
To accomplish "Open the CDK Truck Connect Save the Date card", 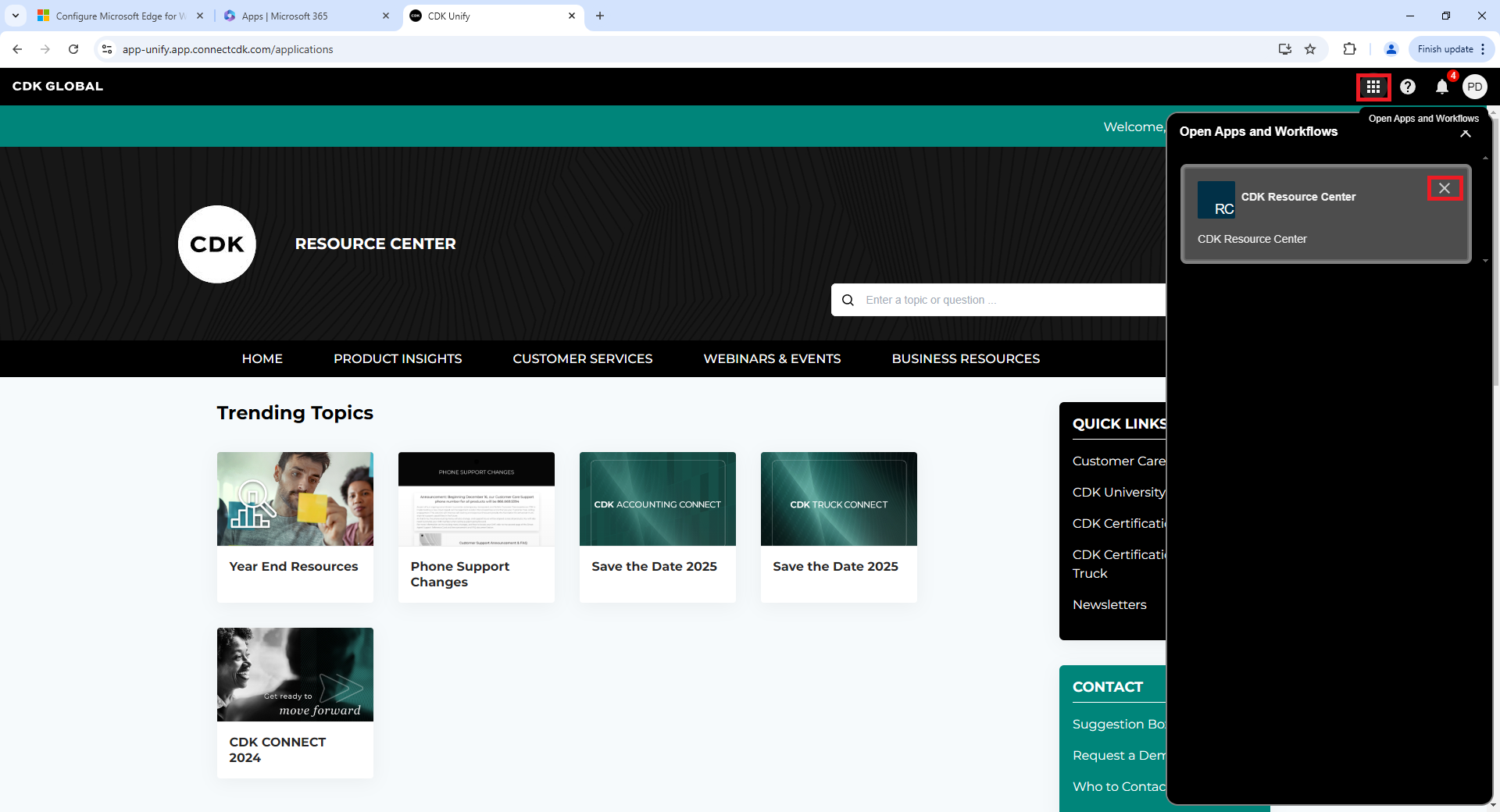I will [x=839, y=527].
